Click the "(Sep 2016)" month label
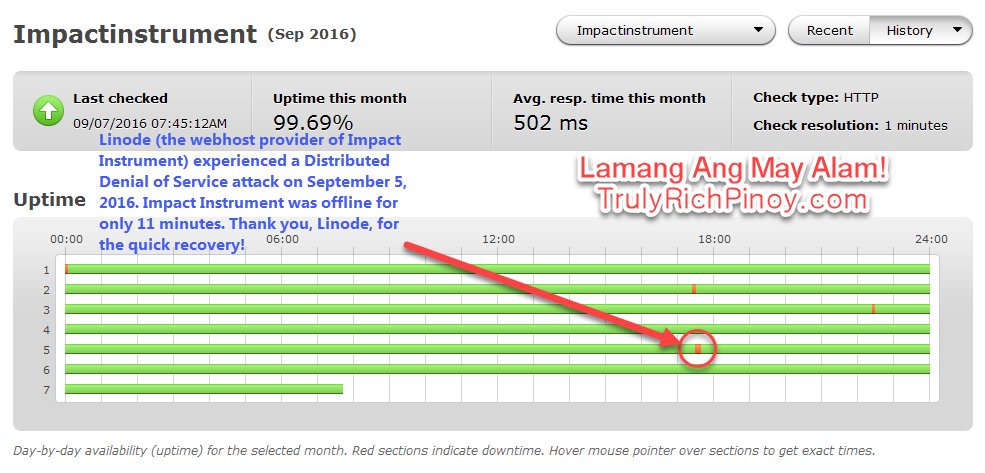 coord(312,35)
